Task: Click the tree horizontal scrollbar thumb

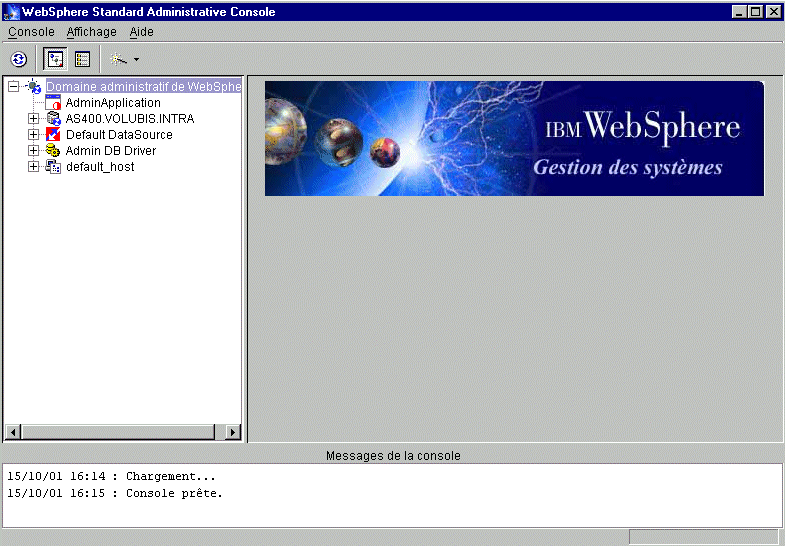Action: click(118, 432)
